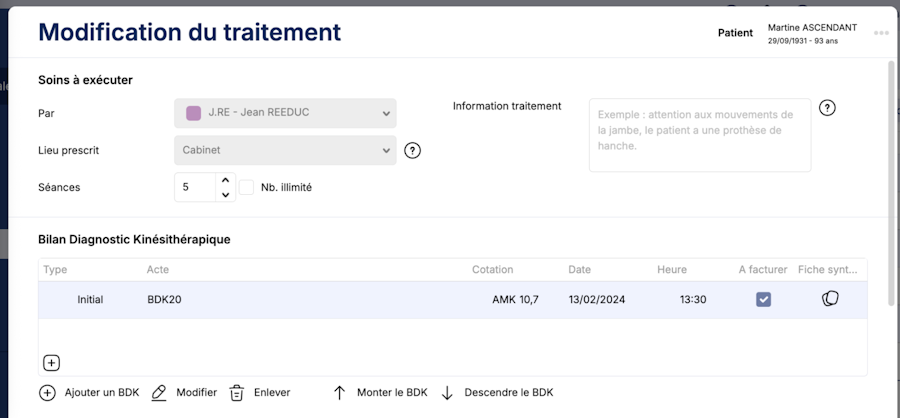This screenshot has width=900, height=418.
Task: Increase the Séances count with up arrow
Action: point(225,180)
